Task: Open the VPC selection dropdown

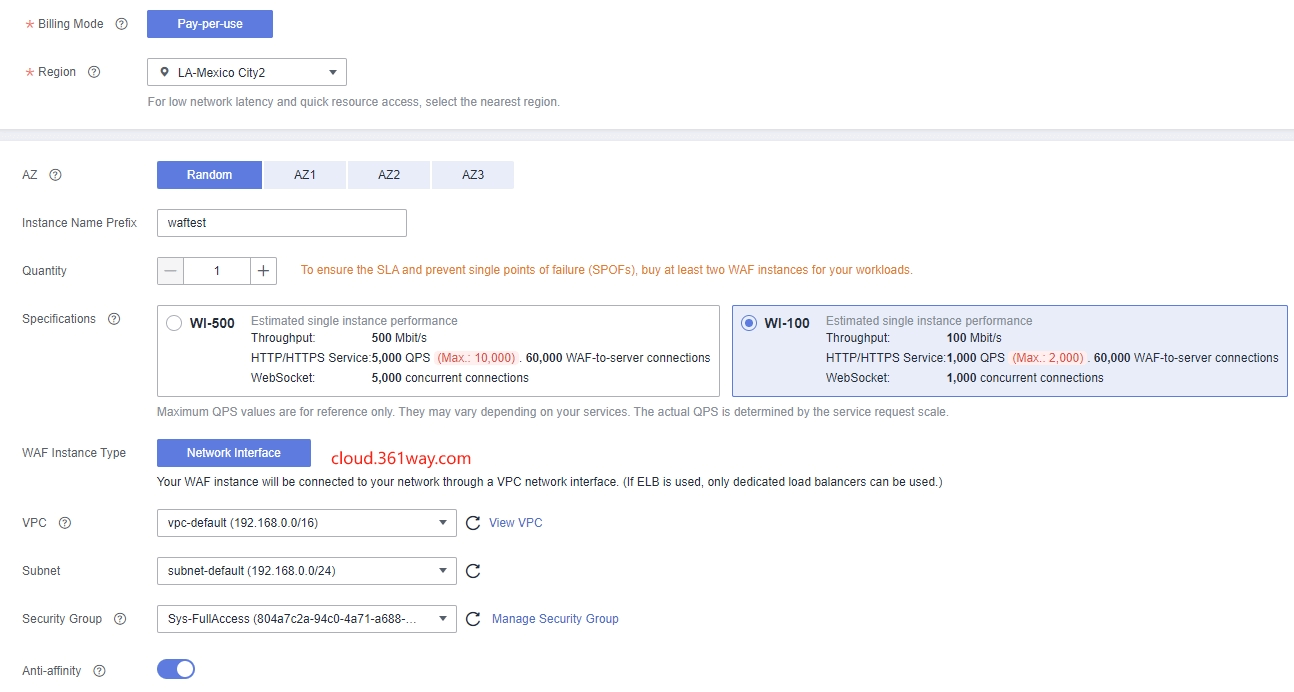Action: [x=306, y=522]
